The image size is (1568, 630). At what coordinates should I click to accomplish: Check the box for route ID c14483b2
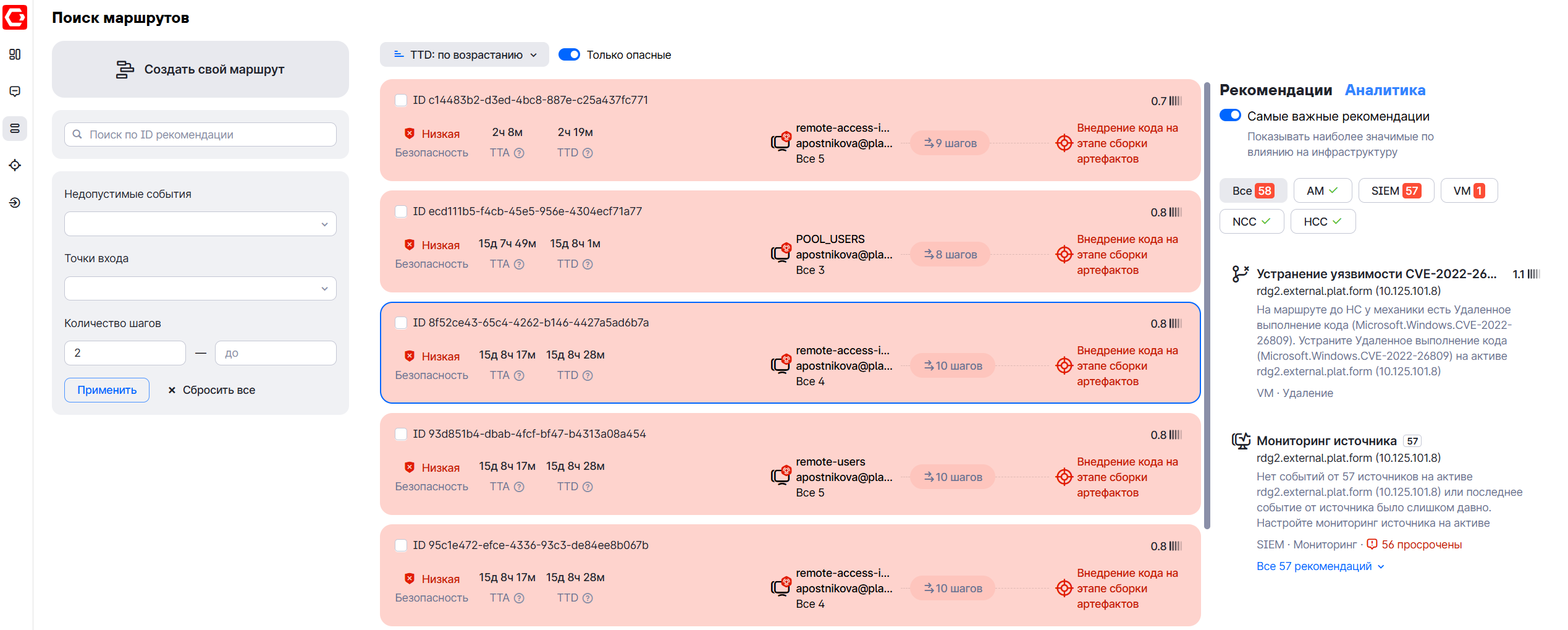[401, 100]
